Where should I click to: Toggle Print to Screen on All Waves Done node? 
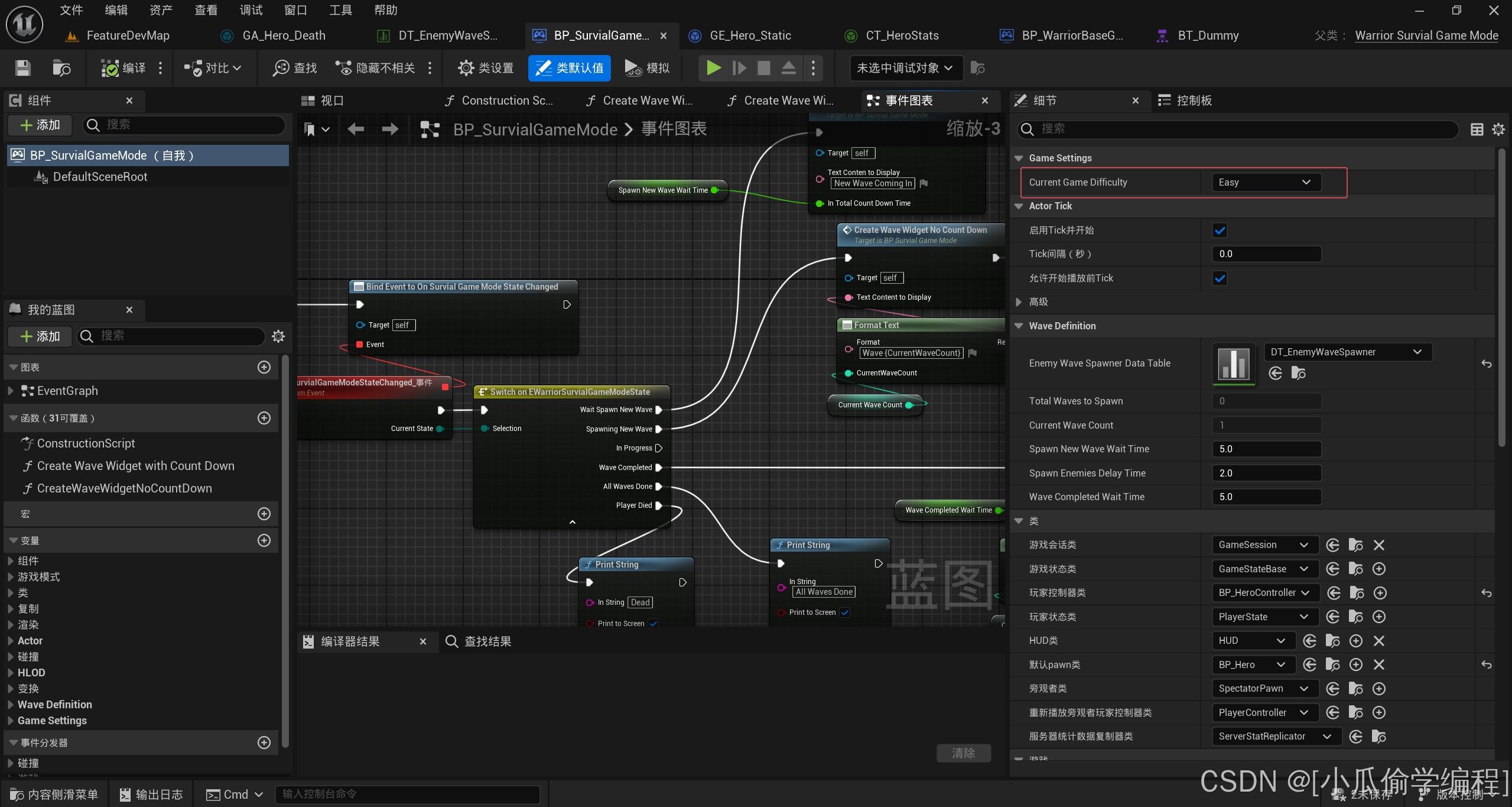[845, 612]
